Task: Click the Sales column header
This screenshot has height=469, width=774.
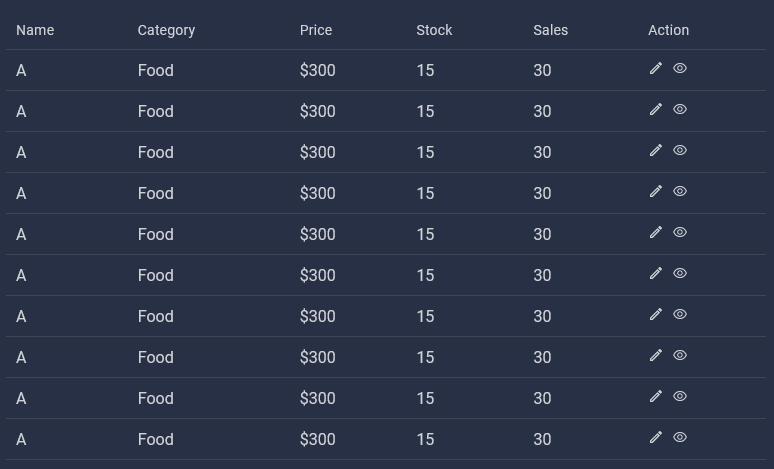Action: pyautogui.click(x=550, y=30)
